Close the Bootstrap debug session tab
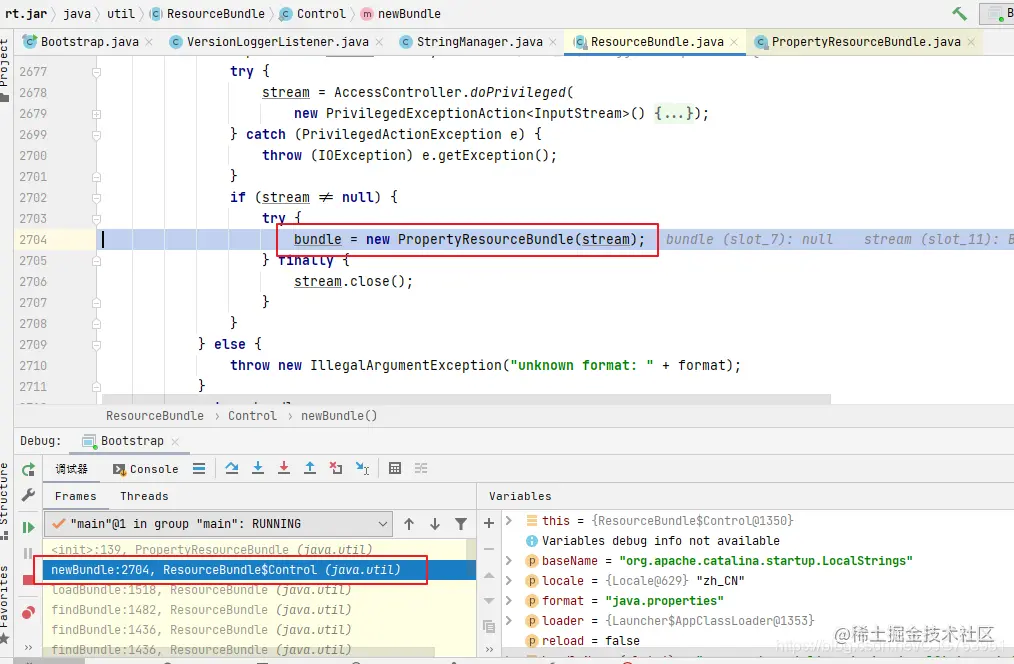1014x664 pixels. point(175,442)
